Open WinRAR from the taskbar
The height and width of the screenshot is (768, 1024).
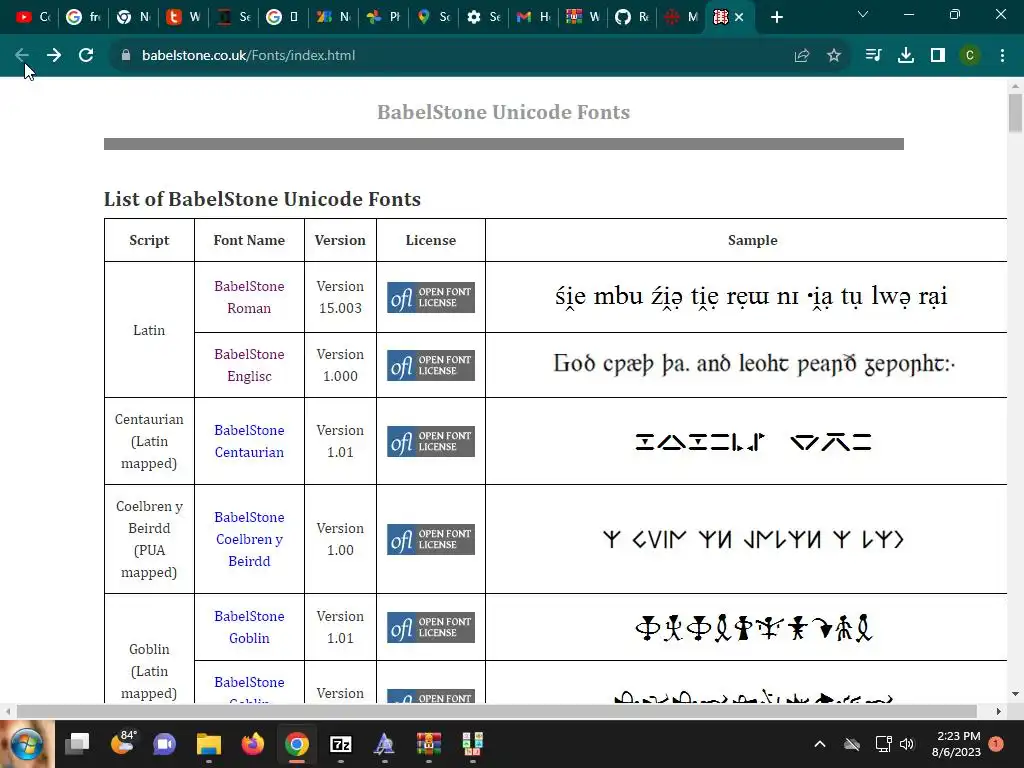coord(428,744)
